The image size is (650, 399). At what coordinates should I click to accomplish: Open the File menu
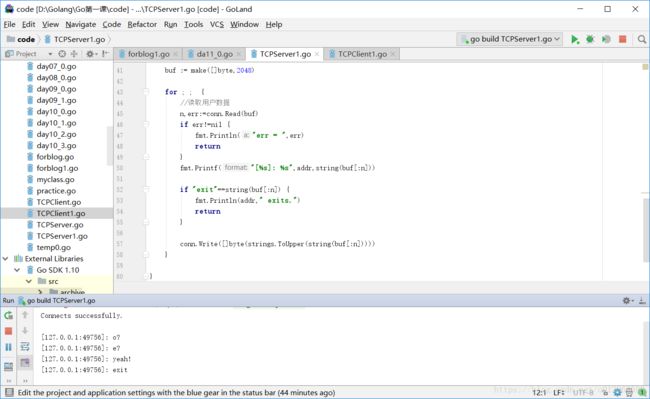click(9, 24)
